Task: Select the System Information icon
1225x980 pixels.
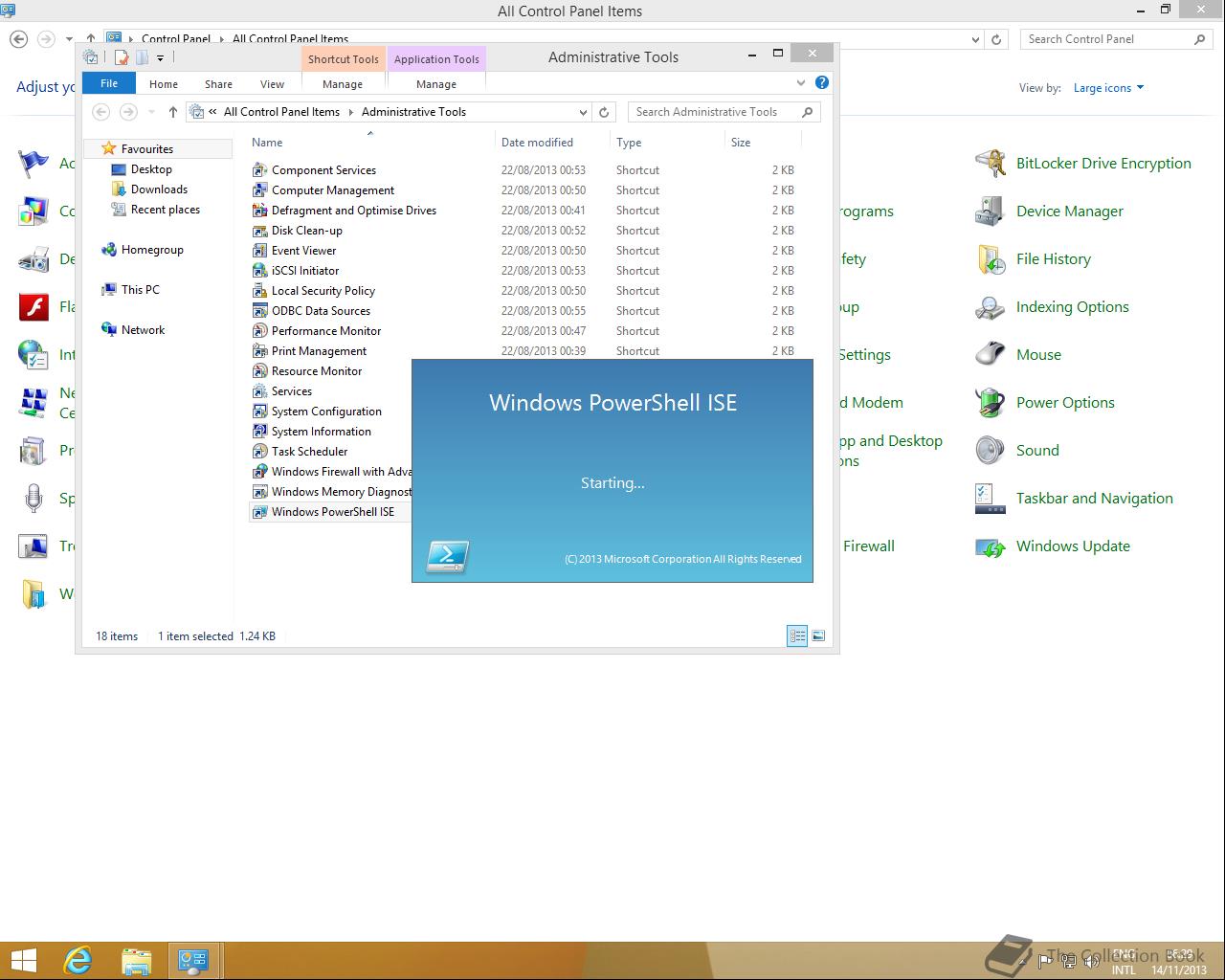Action: [259, 432]
